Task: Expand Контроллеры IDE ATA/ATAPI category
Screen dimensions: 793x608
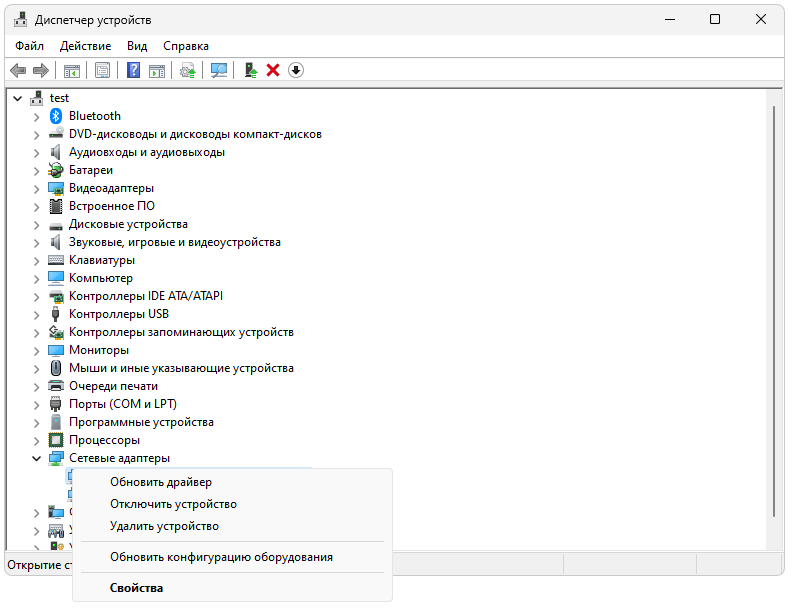Action: [x=36, y=297]
